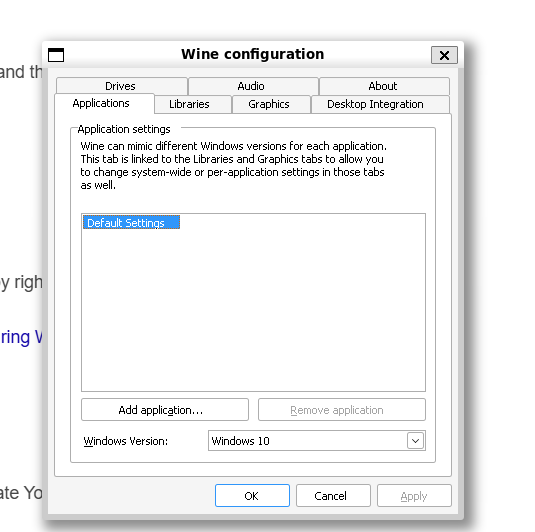Confirm with the OK button
This screenshot has width=535, height=532.
click(x=252, y=495)
